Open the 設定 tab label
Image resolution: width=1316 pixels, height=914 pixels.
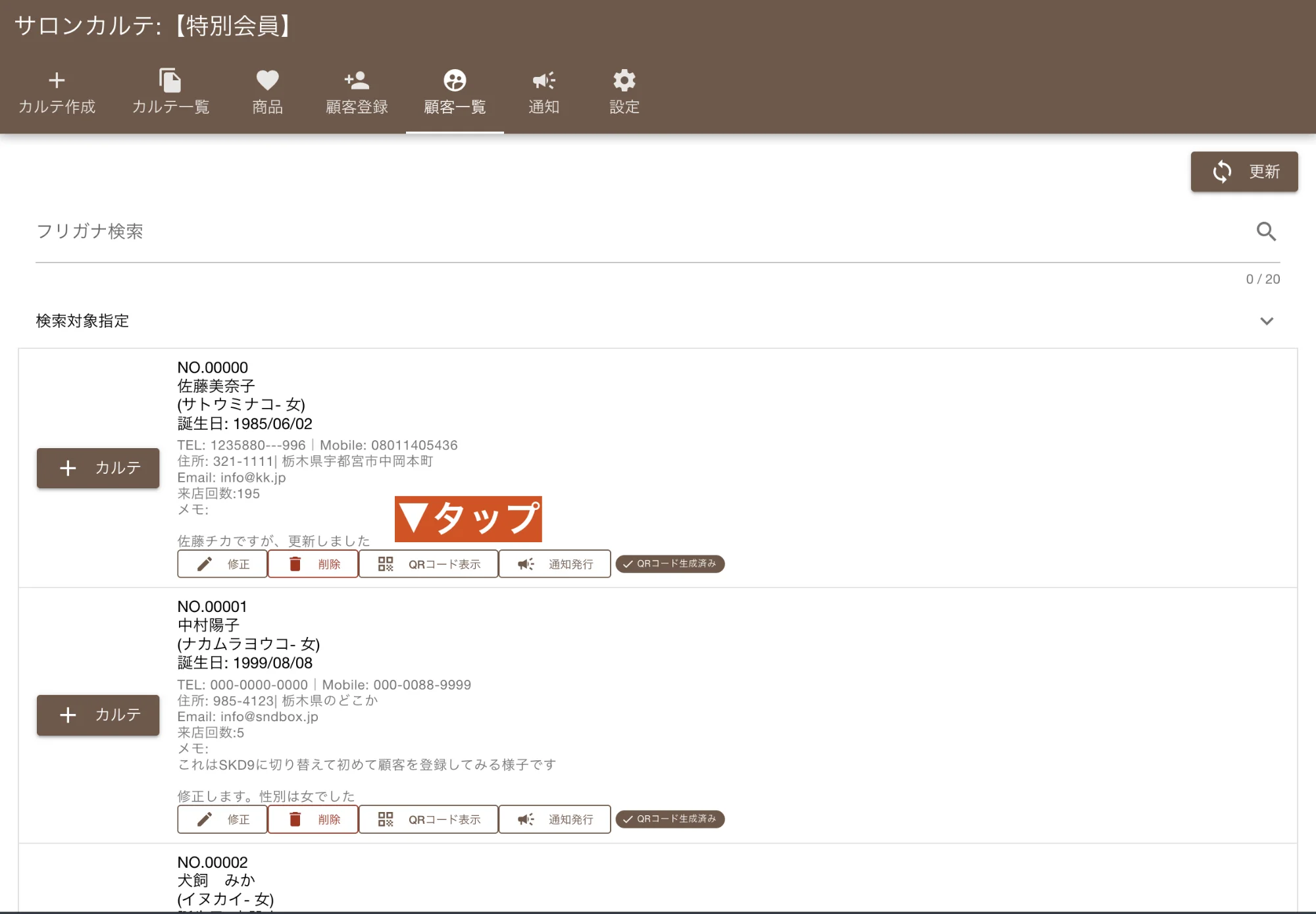click(x=624, y=107)
